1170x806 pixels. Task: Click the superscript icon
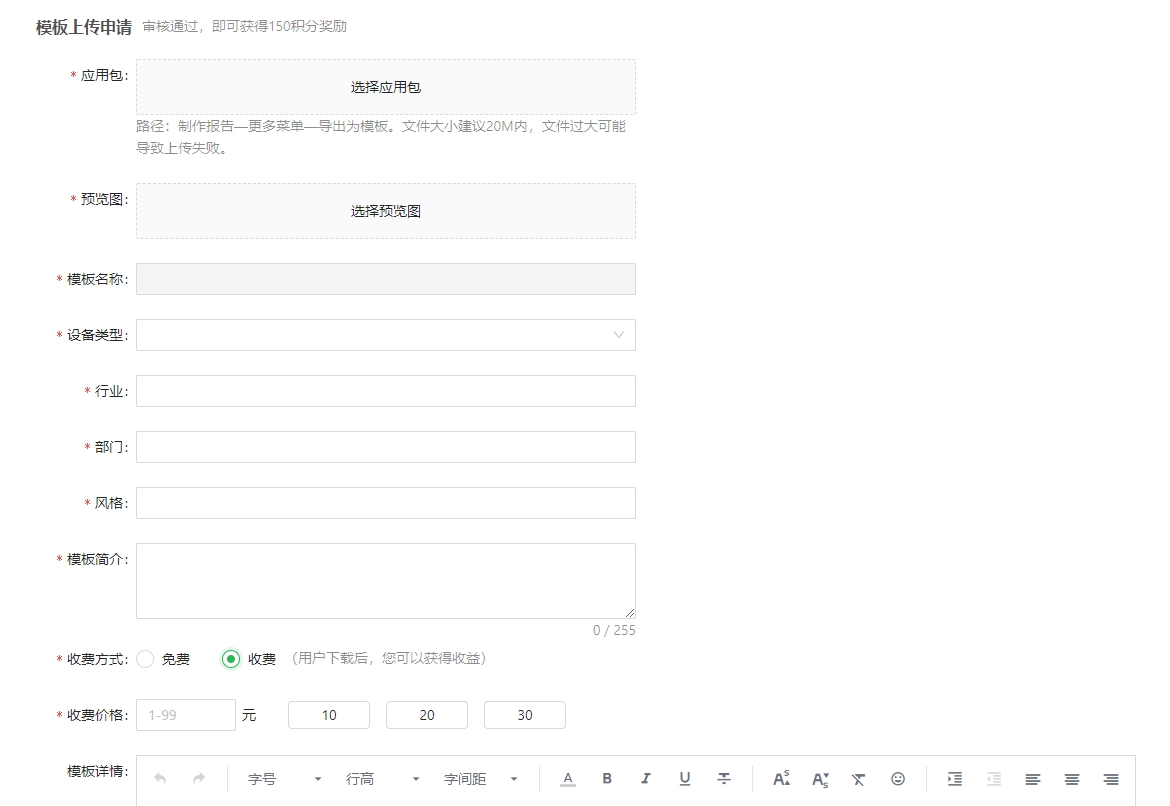tap(781, 779)
